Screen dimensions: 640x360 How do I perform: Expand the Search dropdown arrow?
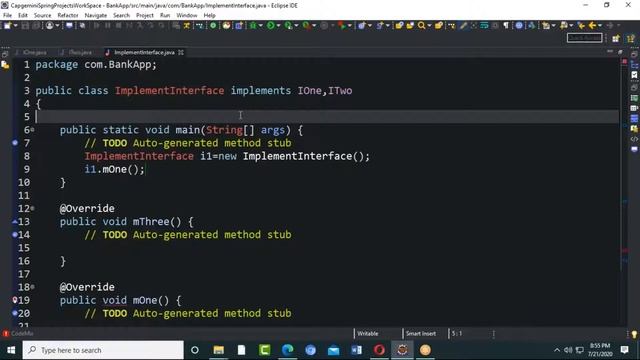[x=429, y=26]
